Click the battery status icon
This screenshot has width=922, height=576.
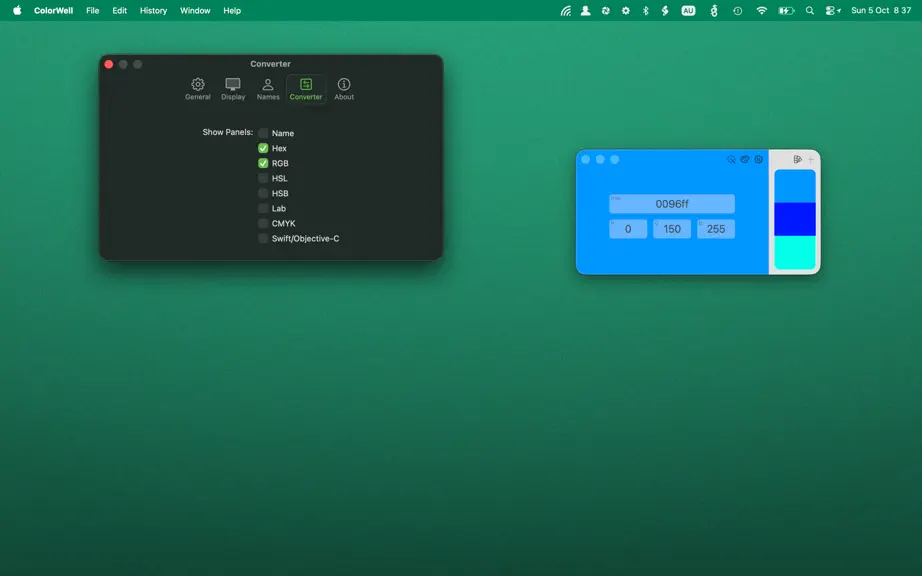pyautogui.click(x=786, y=11)
